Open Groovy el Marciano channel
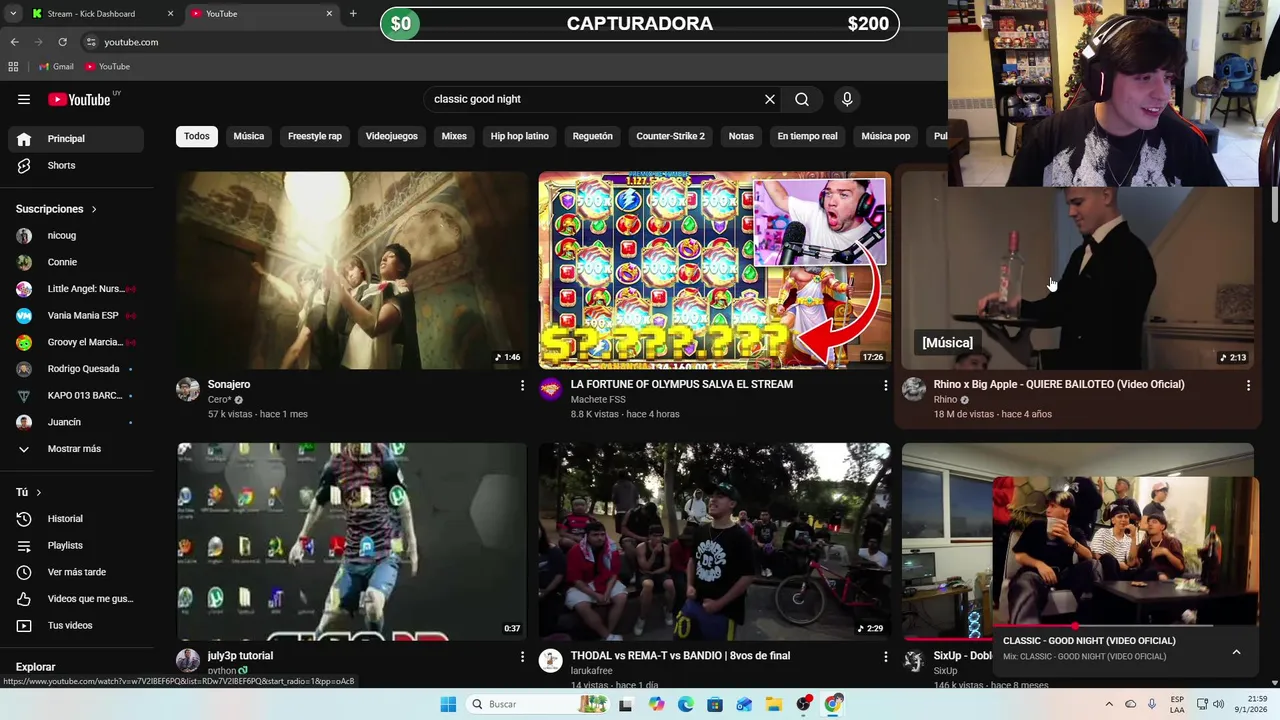Screen dimensions: 1280x720 [76, 342]
